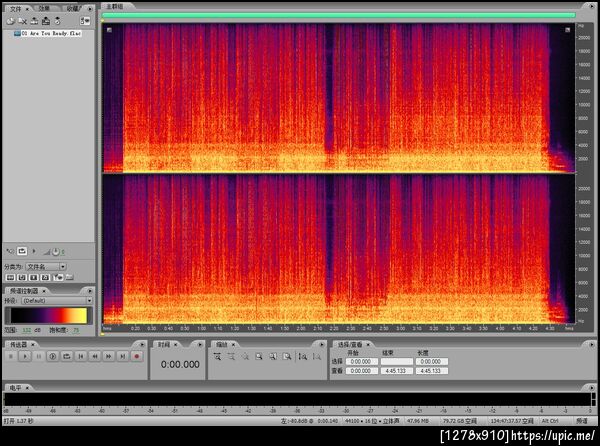Click the 饱和度 75 value
Viewport: 600px width, 446px height.
pos(76,330)
